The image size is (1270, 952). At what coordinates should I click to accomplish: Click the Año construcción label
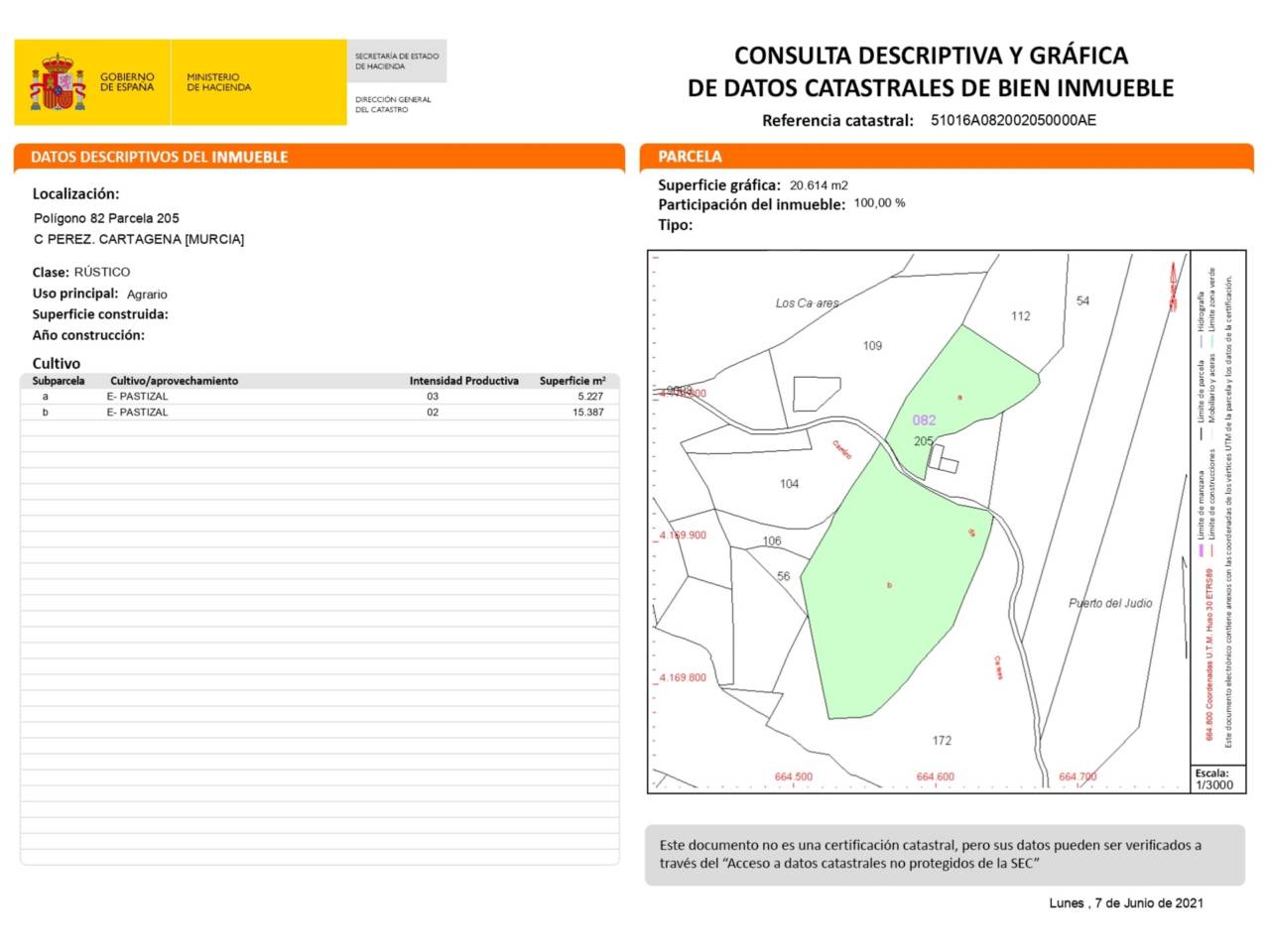[88, 335]
